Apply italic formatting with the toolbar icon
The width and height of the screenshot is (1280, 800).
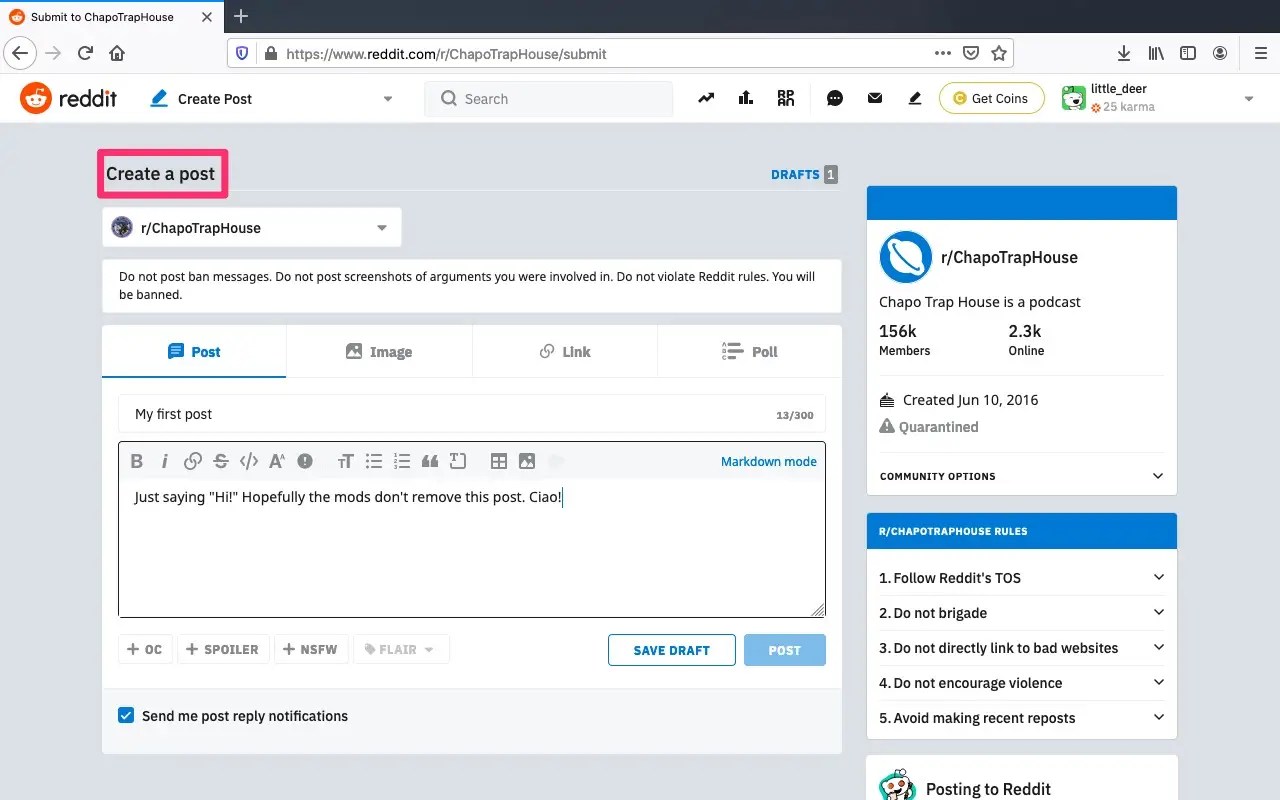pyautogui.click(x=164, y=461)
